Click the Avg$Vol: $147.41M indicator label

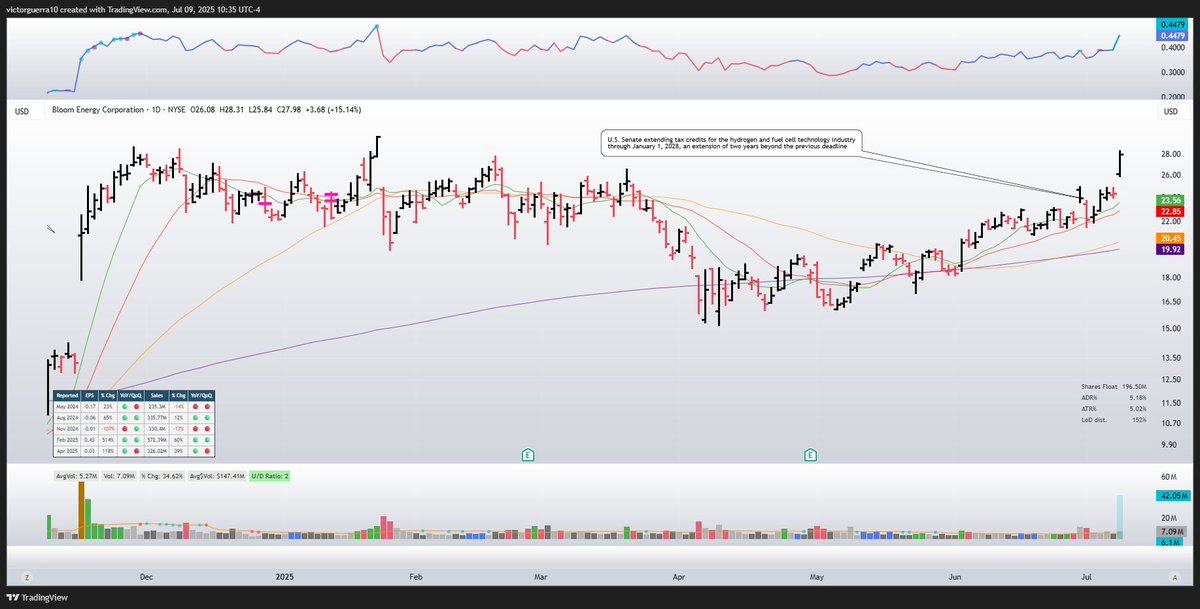point(218,477)
